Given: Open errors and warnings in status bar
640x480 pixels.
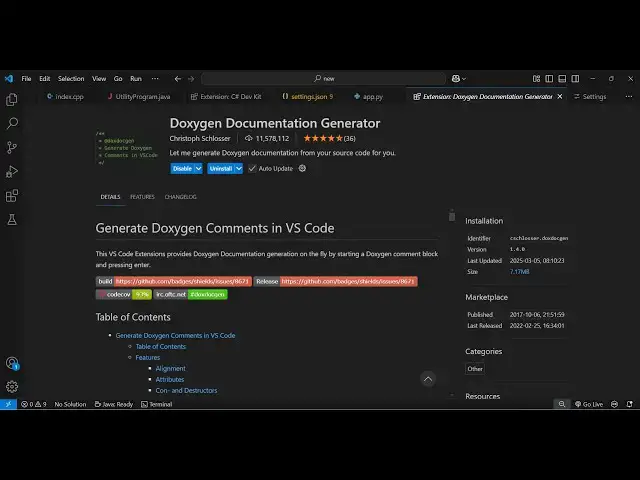Looking at the screenshot, I should click(x=34, y=404).
